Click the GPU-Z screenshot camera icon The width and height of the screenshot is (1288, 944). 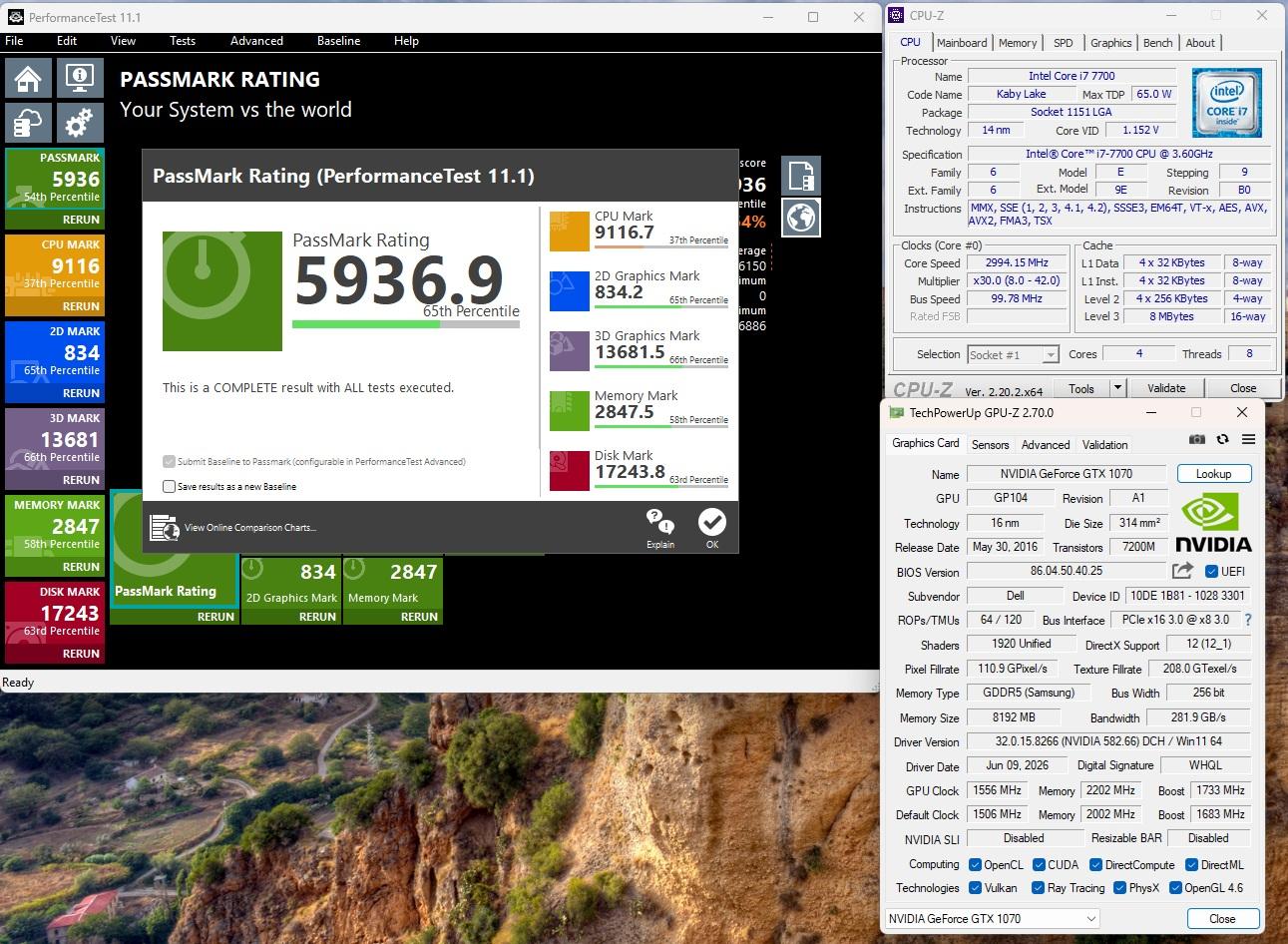(x=1197, y=439)
